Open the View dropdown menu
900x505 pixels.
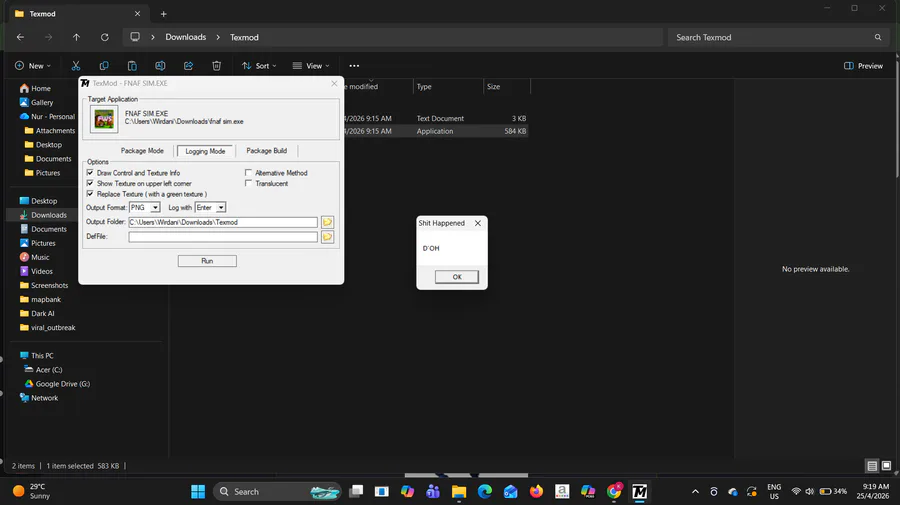pyautogui.click(x=311, y=66)
